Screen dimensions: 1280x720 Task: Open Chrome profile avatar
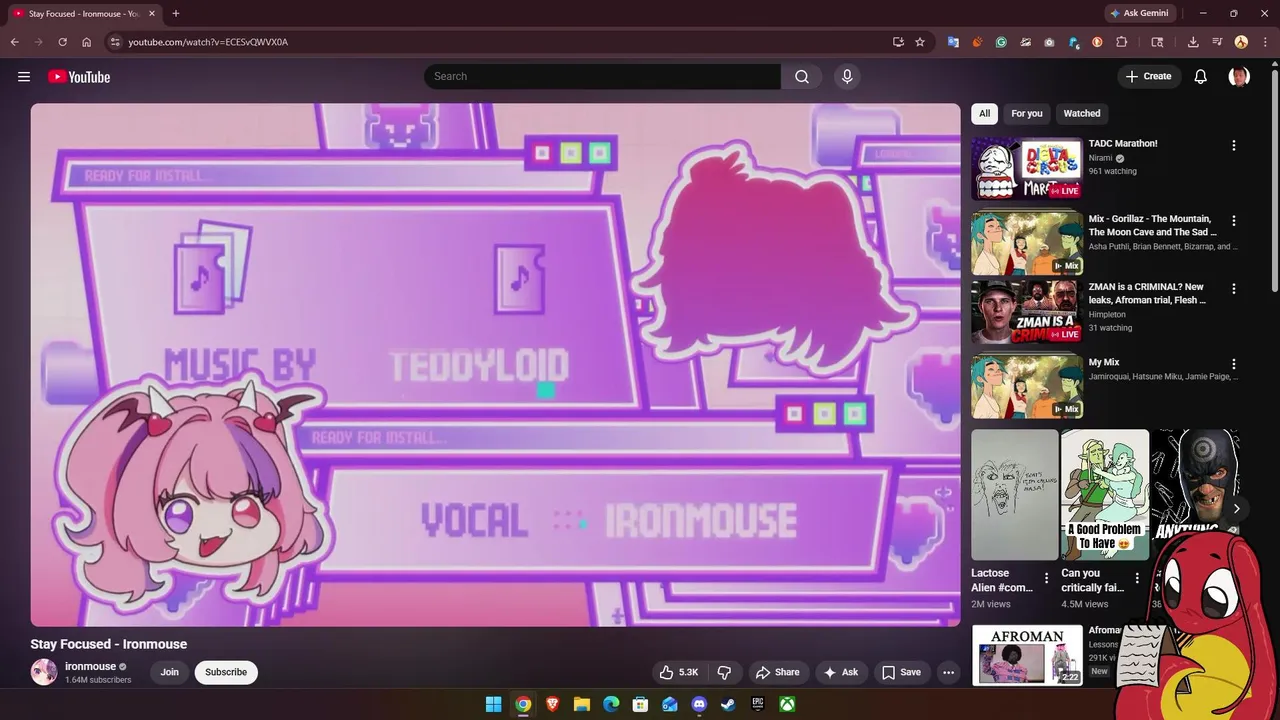coord(1241,42)
